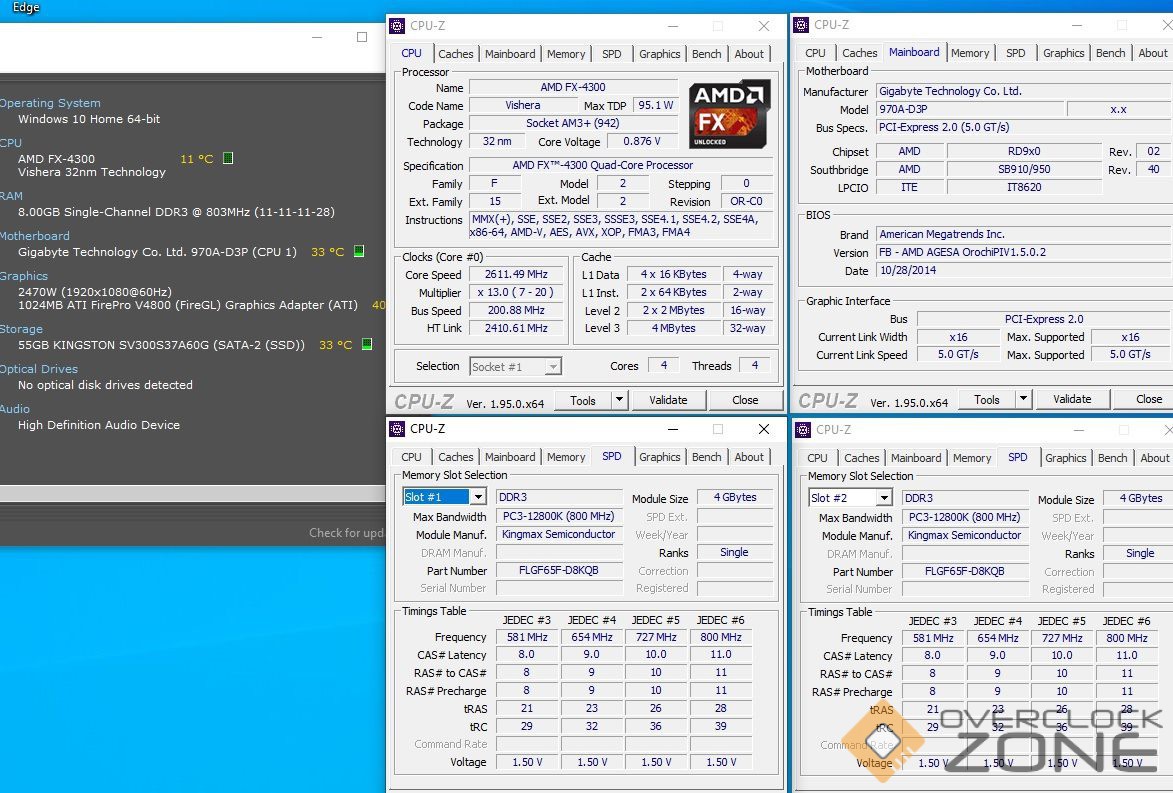Open Bench tab in Slot #2 SPD window
The height and width of the screenshot is (793, 1173).
coord(1112,458)
